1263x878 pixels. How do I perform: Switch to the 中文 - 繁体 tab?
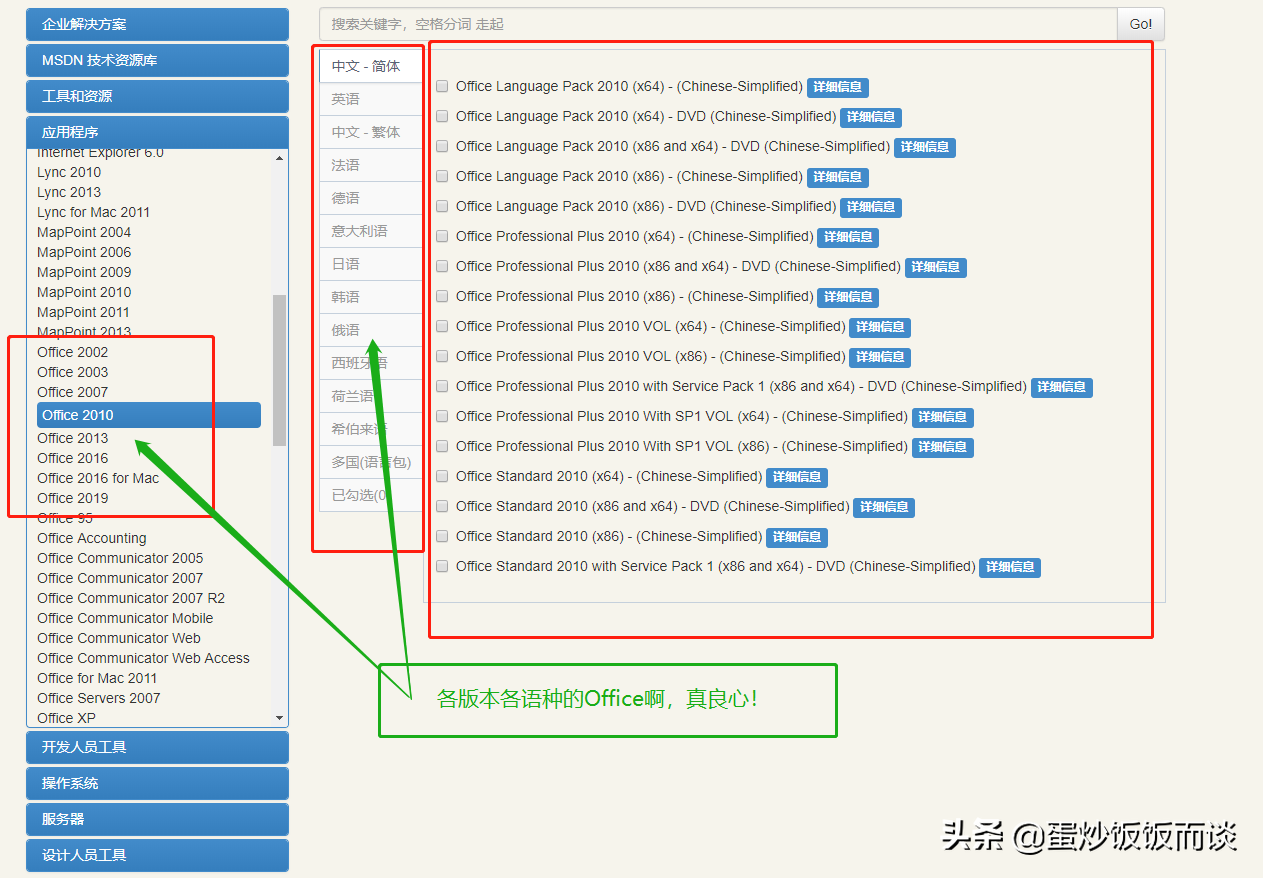pyautogui.click(x=370, y=132)
